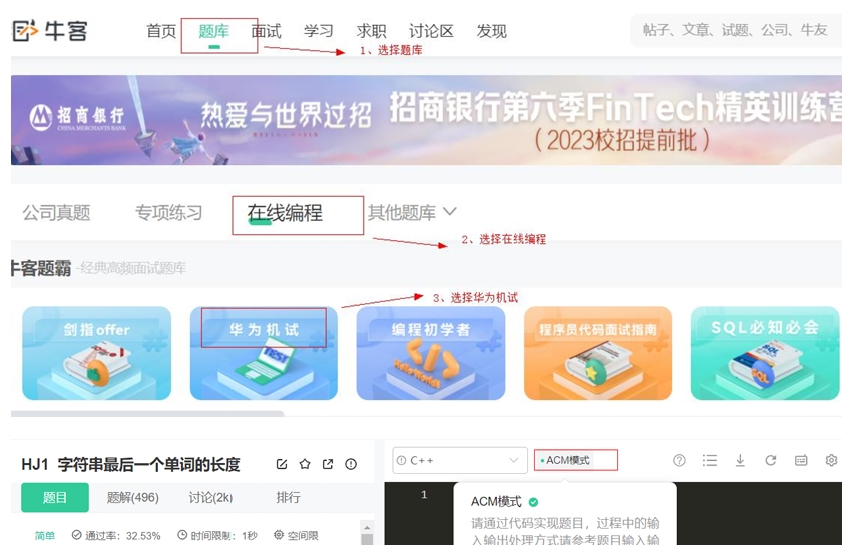Go to 首页 in the top navigation
Viewport: 866px width, 553px height.
point(161,31)
